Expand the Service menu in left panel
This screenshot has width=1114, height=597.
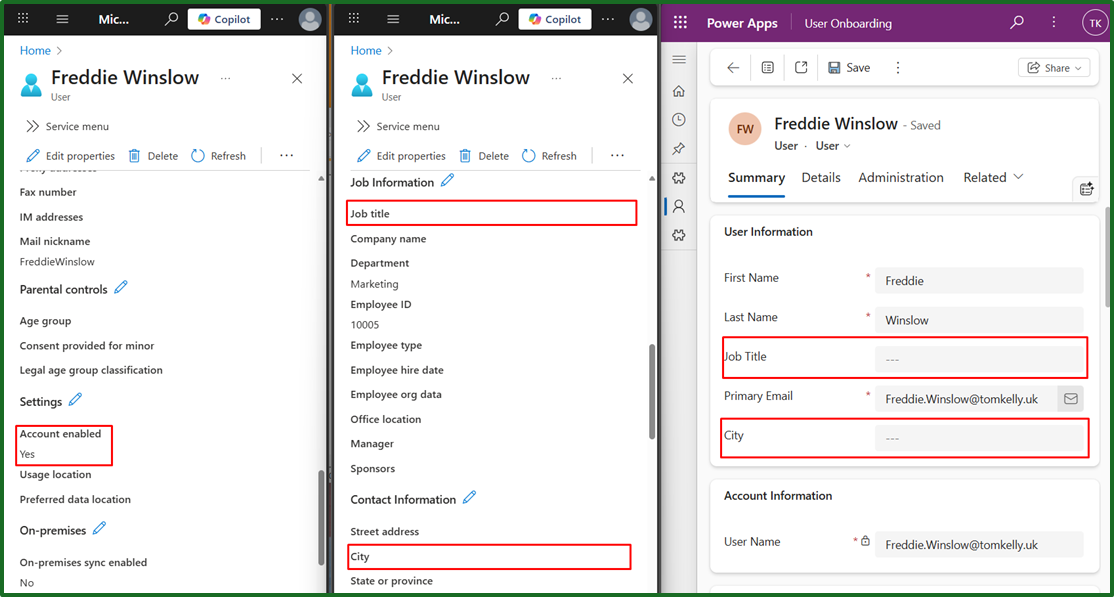pyautogui.click(x=67, y=127)
